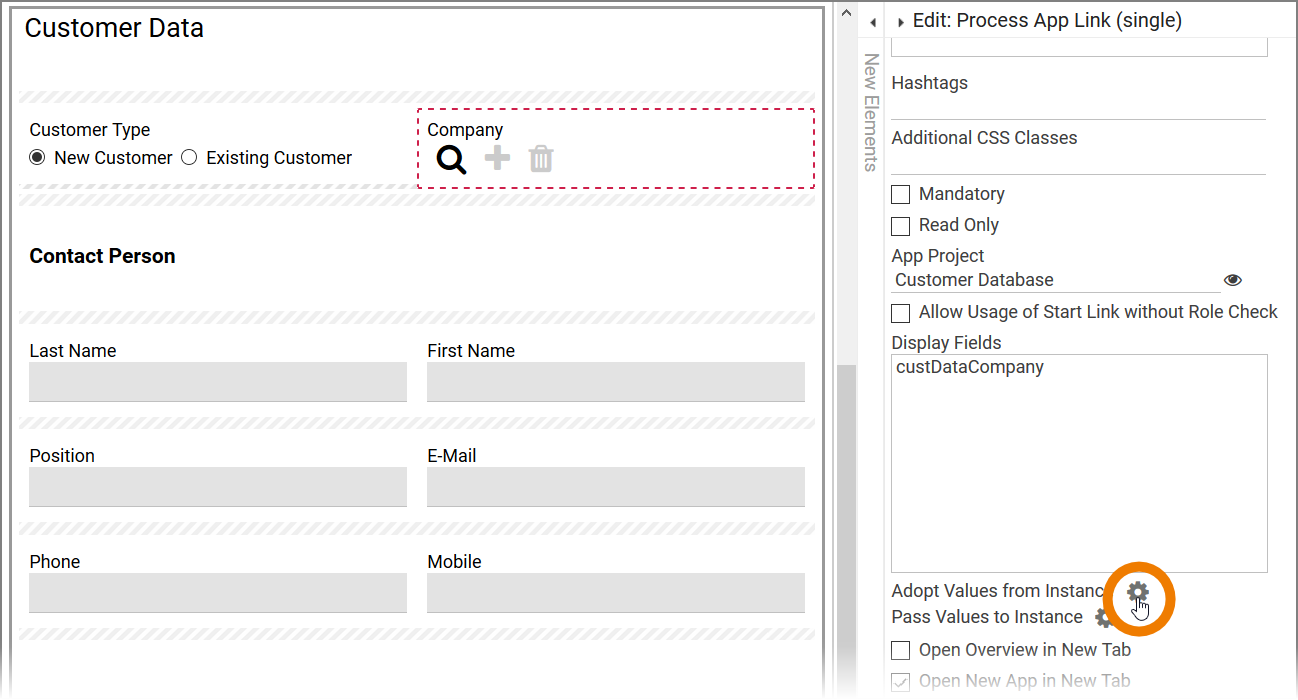Image resolution: width=1298 pixels, height=700 pixels.
Task: Enable the Read Only checkbox
Action: [901, 226]
